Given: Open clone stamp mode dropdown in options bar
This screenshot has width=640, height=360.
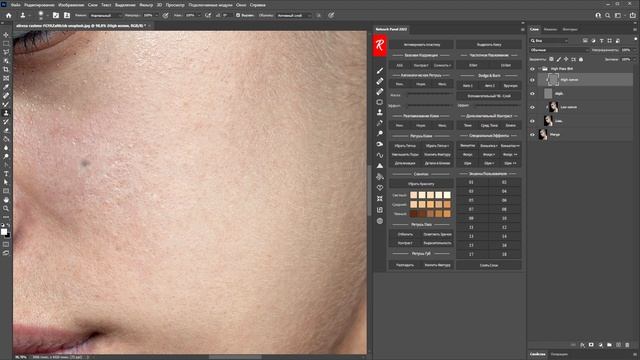Looking at the screenshot, I should (106, 16).
